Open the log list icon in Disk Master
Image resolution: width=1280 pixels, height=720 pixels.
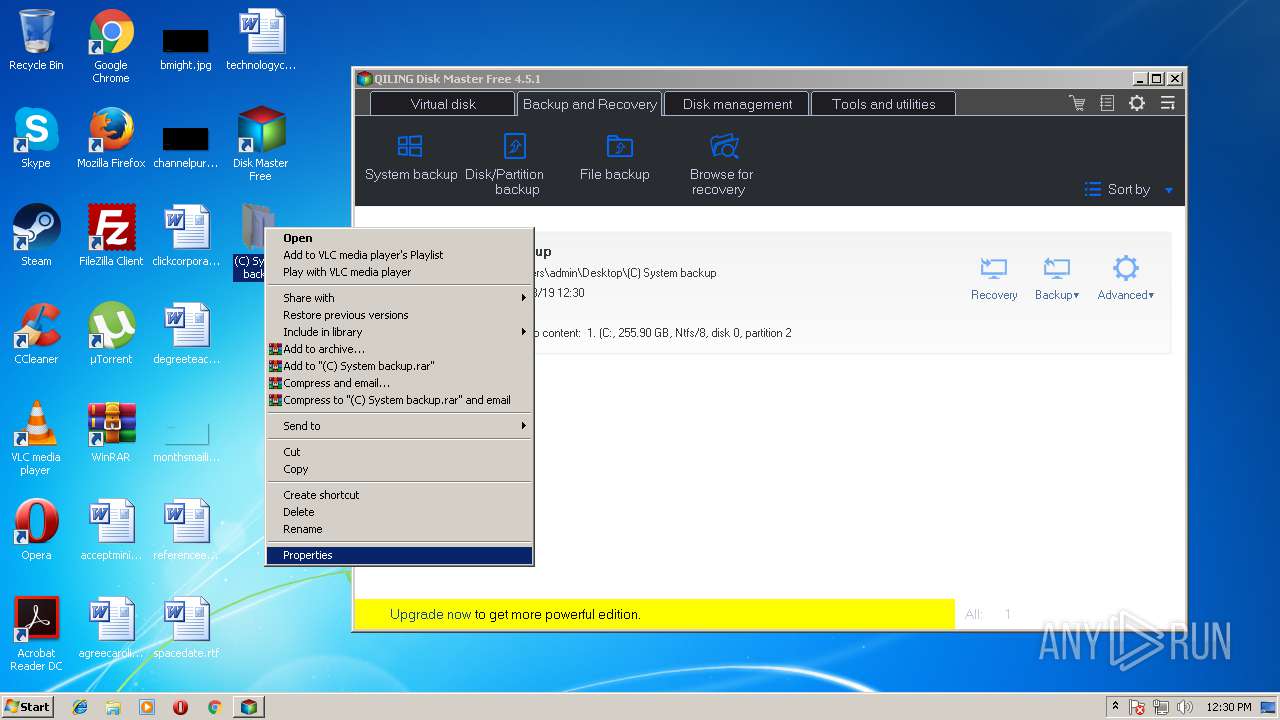pyautogui.click(x=1107, y=103)
